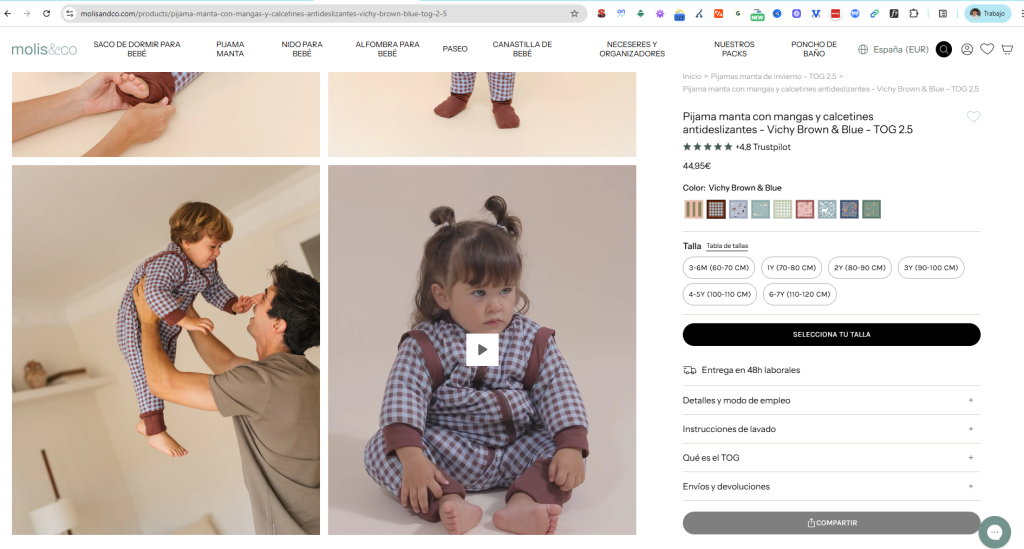Click the Selecciona tu talla button
The width and height of the screenshot is (1024, 549).
coord(831,334)
